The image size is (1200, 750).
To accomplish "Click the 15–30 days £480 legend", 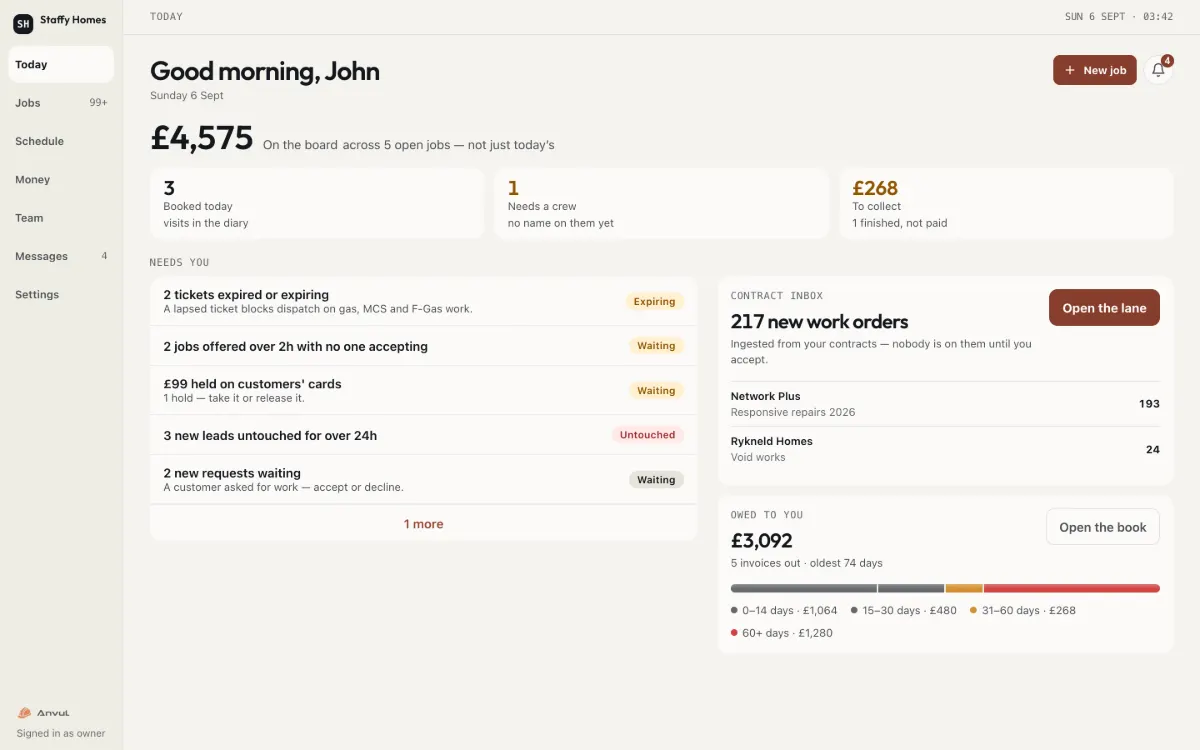I will point(904,610).
